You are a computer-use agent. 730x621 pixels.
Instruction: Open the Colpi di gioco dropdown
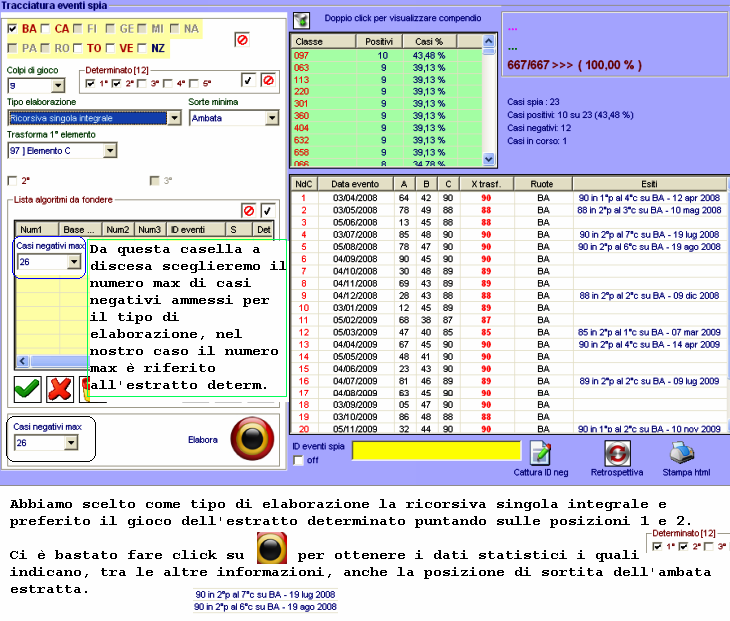tap(58, 86)
